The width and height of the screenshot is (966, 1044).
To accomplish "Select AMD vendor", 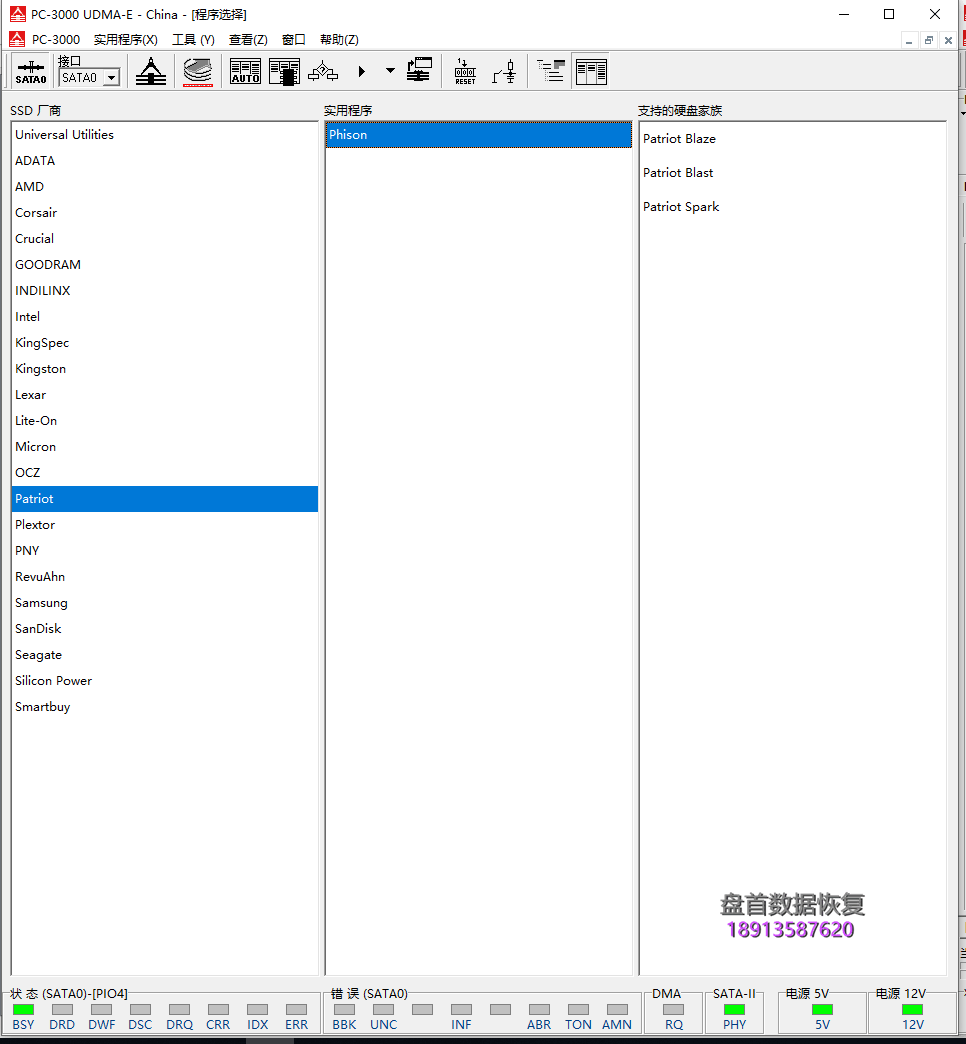I will tap(164, 186).
